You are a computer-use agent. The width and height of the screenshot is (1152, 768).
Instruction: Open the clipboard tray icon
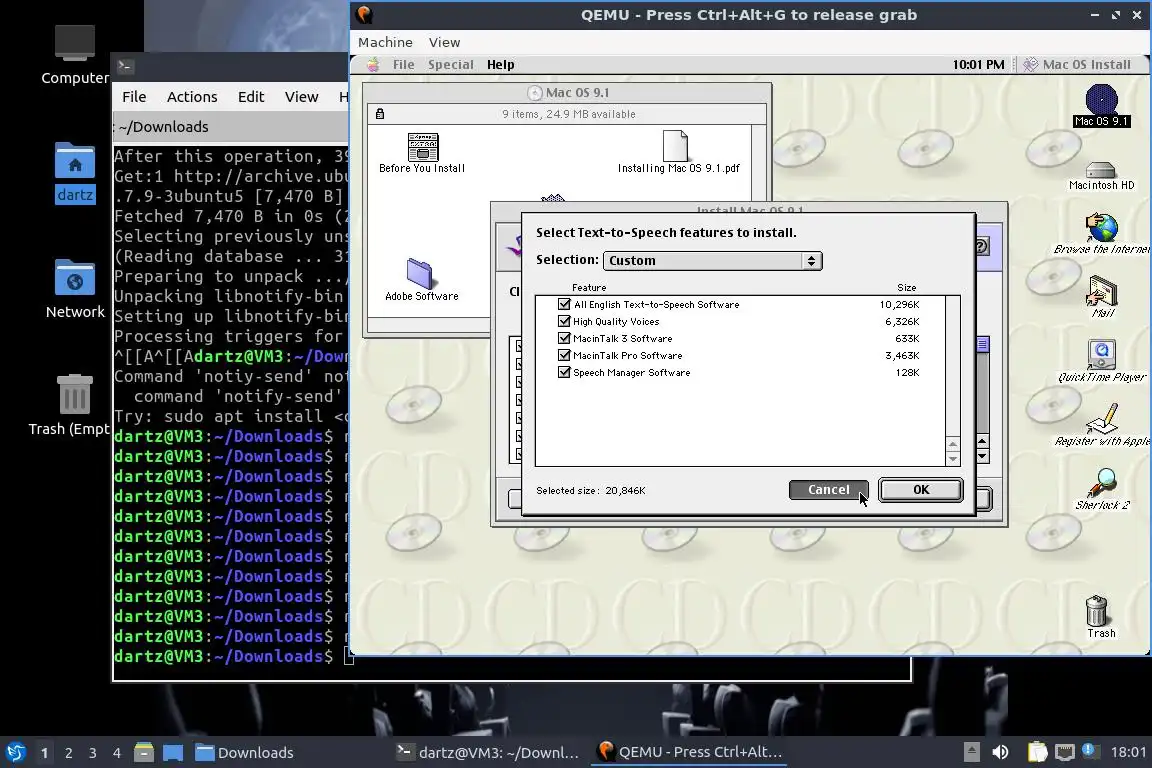pyautogui.click(x=1037, y=752)
